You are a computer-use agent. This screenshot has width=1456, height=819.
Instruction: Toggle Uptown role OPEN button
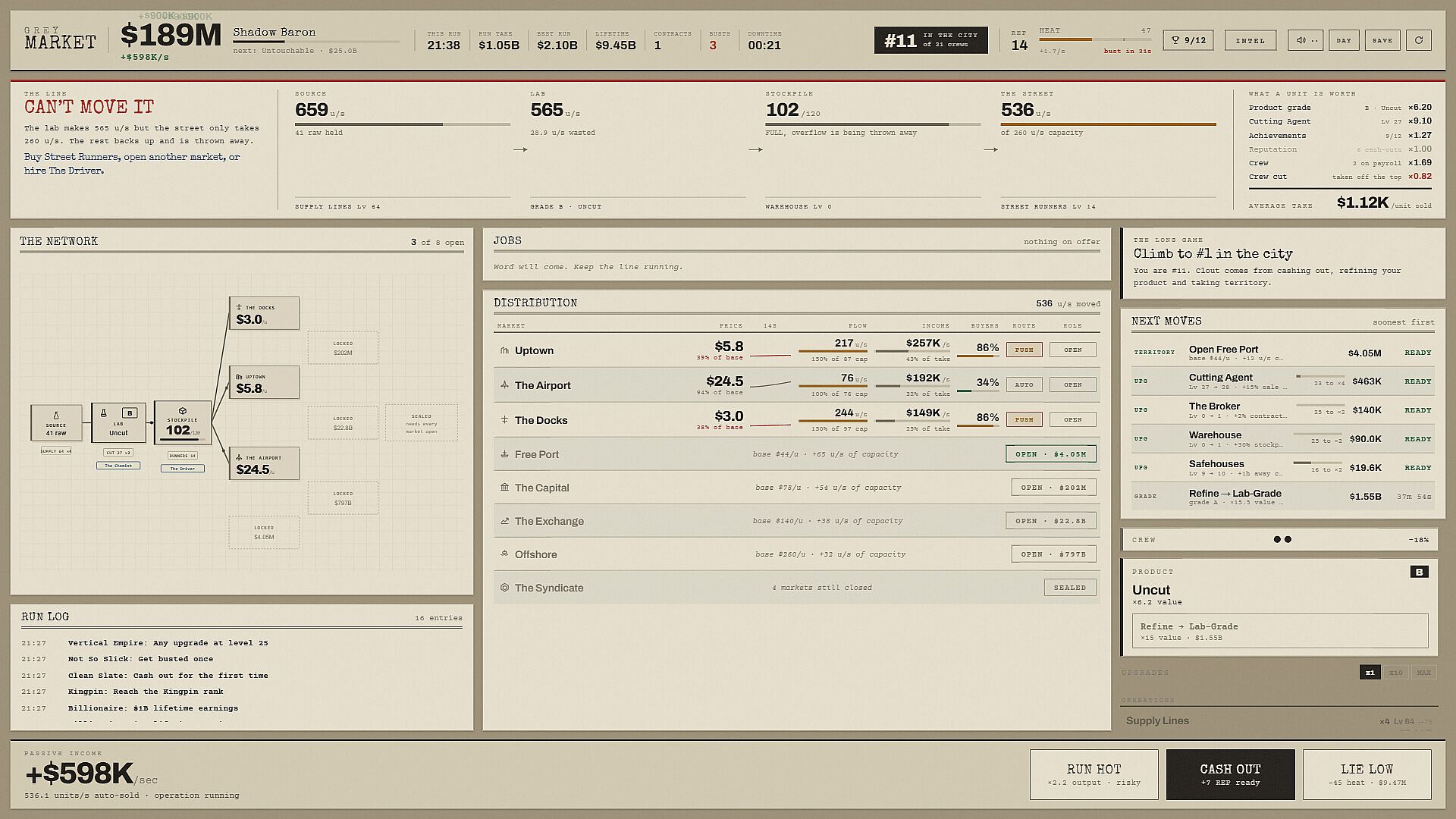(x=1072, y=350)
